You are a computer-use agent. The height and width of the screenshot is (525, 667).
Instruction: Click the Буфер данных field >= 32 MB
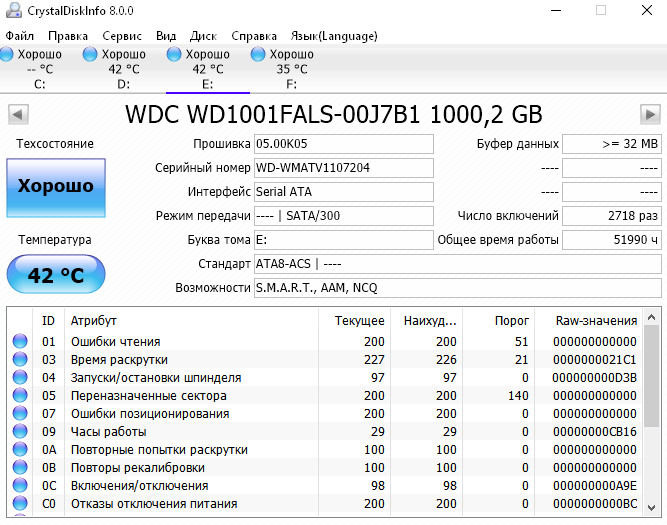tap(612, 144)
